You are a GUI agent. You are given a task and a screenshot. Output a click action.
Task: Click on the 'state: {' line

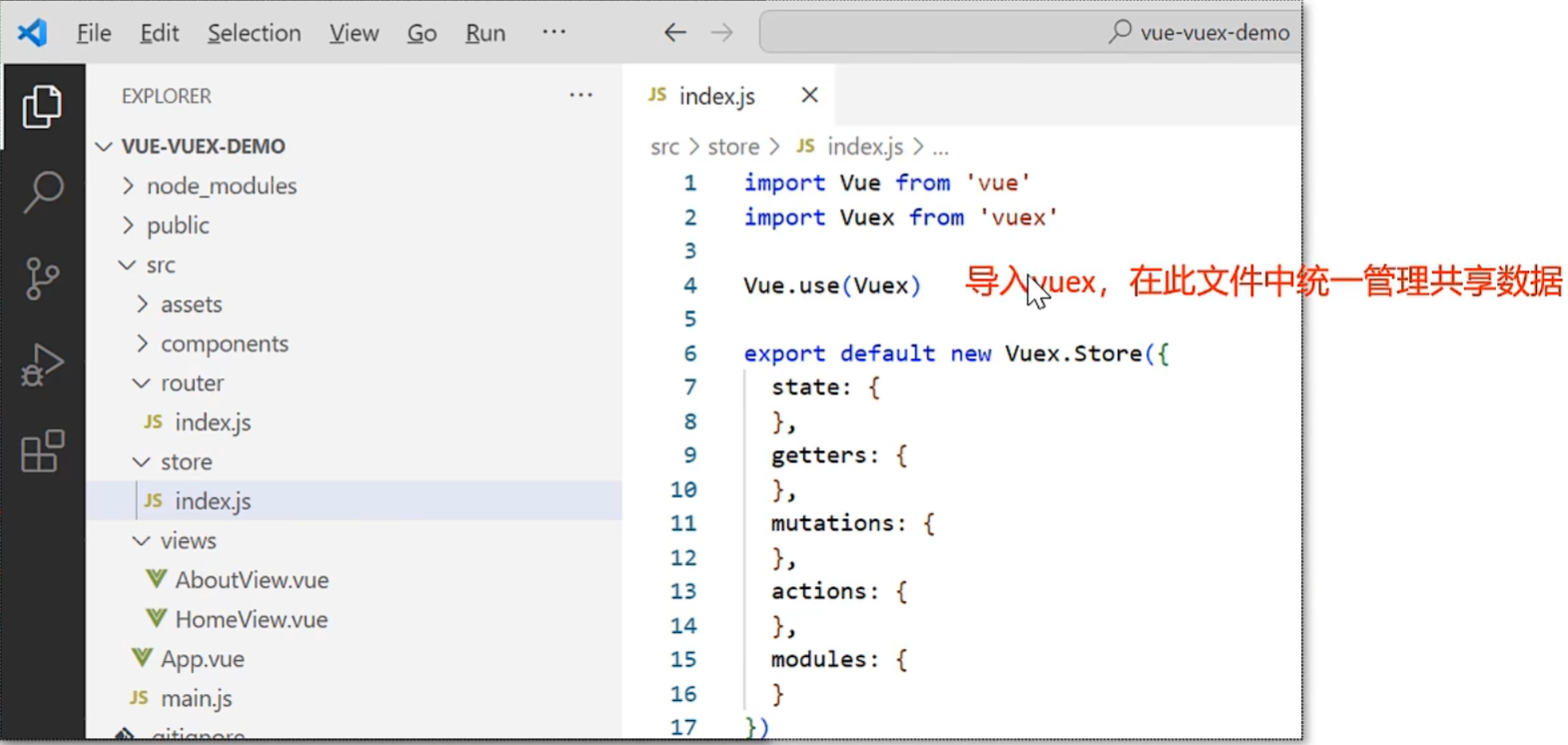pyautogui.click(x=826, y=387)
